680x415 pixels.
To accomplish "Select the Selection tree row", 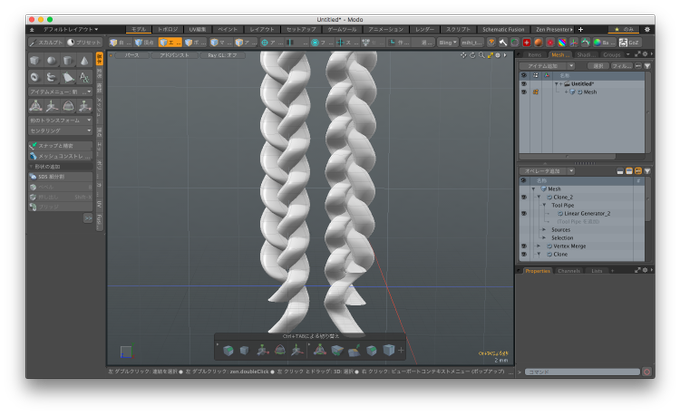I will (582, 238).
